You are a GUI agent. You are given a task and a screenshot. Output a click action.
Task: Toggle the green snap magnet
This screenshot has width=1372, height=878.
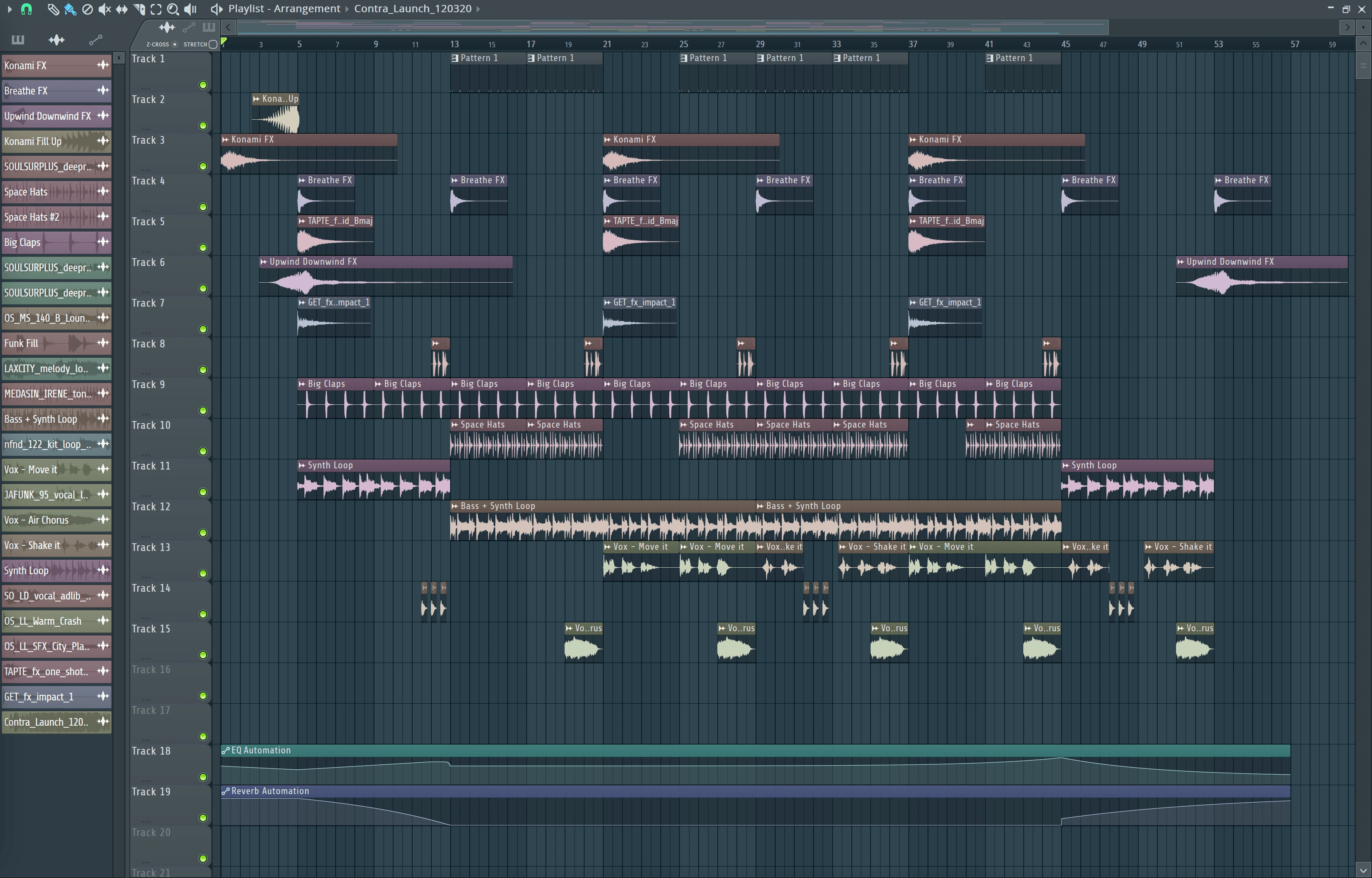[x=26, y=9]
